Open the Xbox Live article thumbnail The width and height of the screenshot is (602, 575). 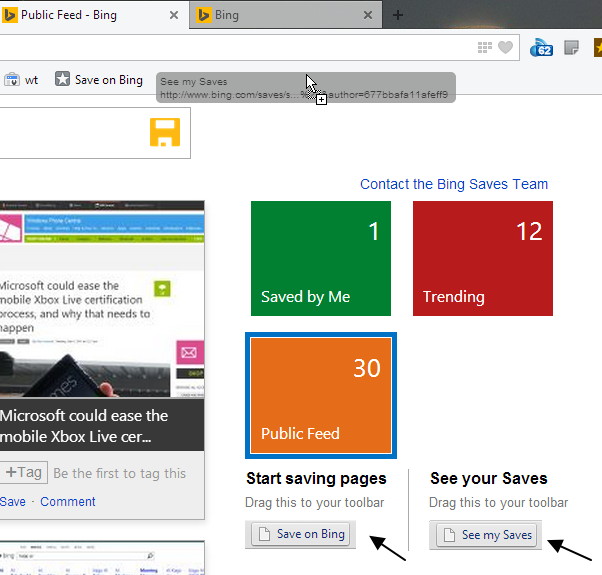pos(102,299)
